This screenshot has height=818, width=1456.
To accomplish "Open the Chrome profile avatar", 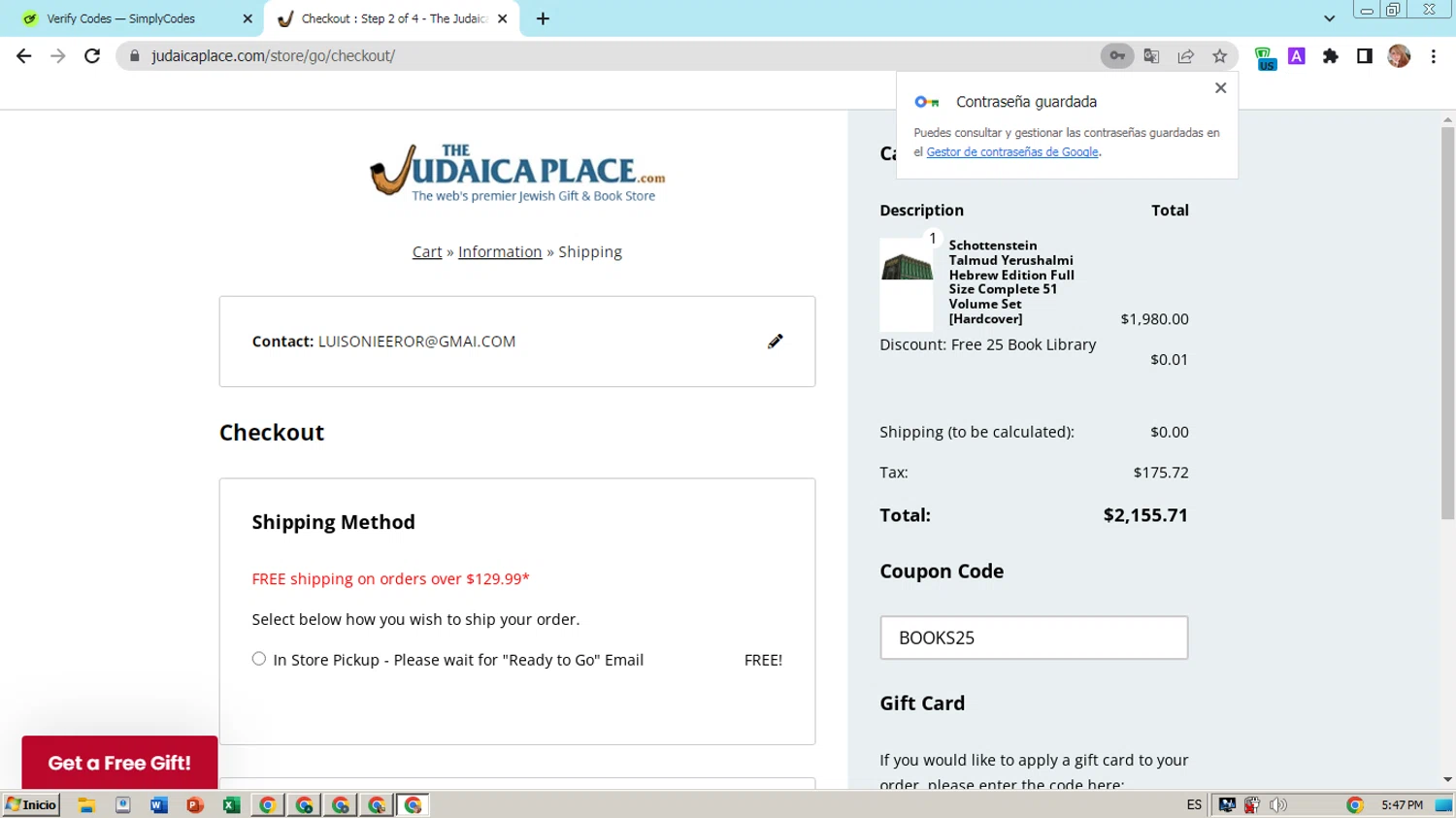I will 1399,56.
